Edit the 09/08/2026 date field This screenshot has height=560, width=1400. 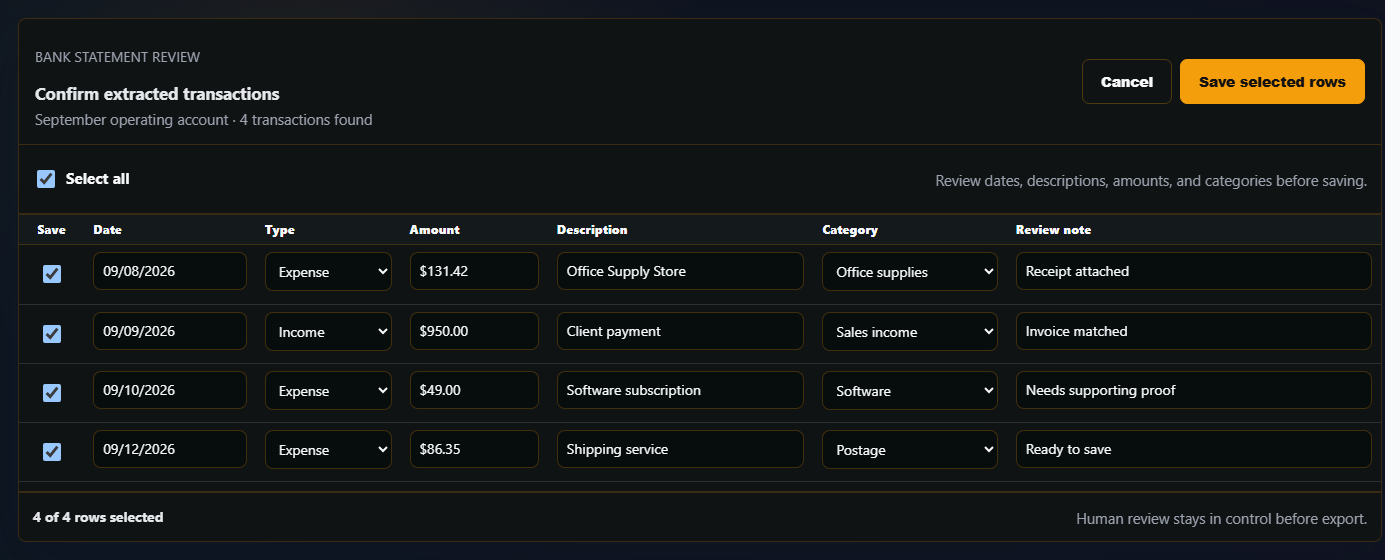pyautogui.click(x=170, y=271)
